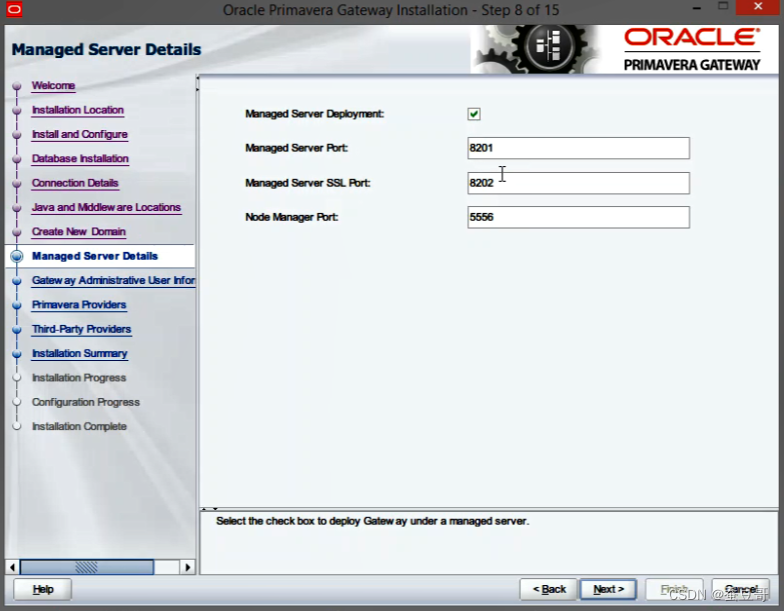Click the 'Managed Server Deployment:' label

coord(314,114)
